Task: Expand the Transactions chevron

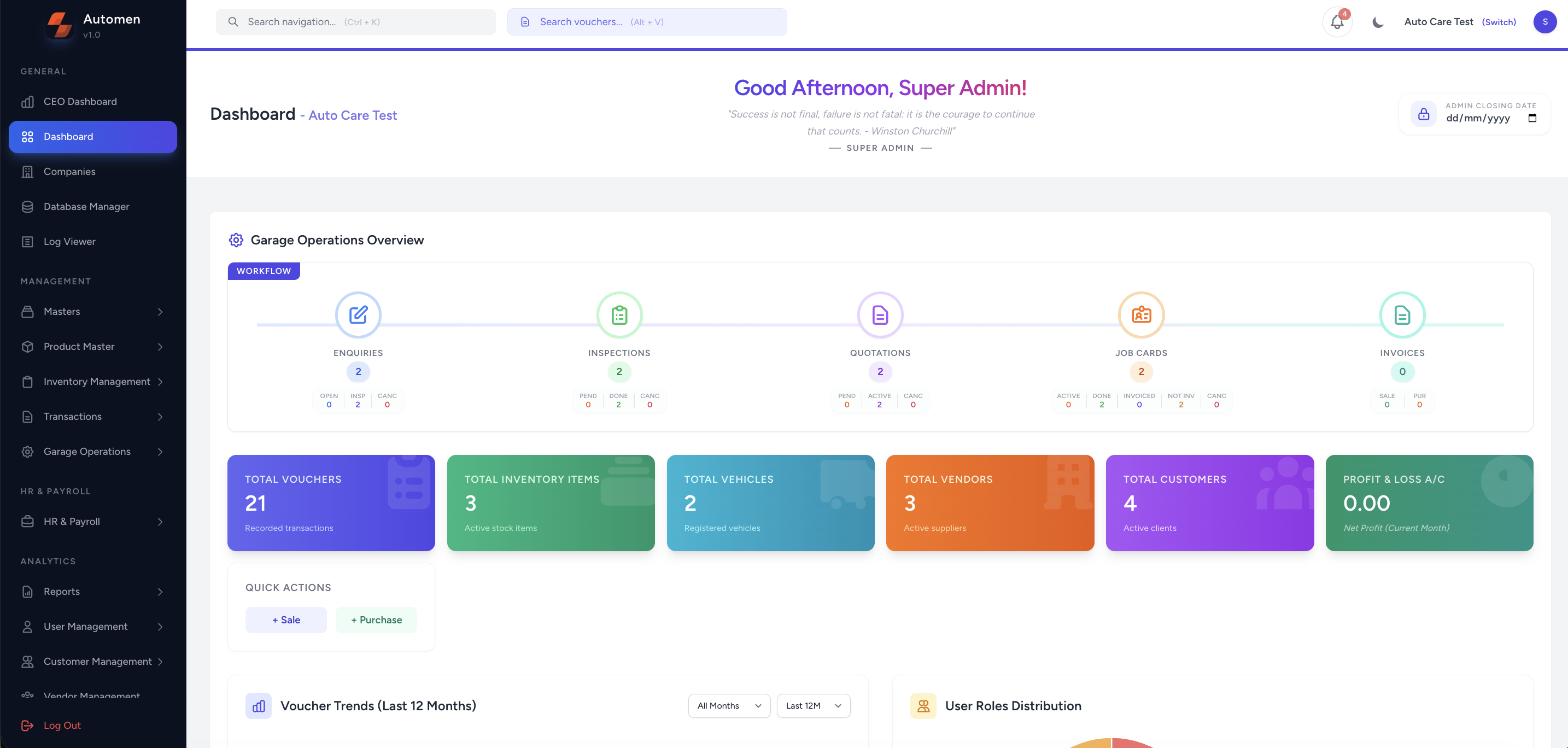Action: [x=160, y=417]
